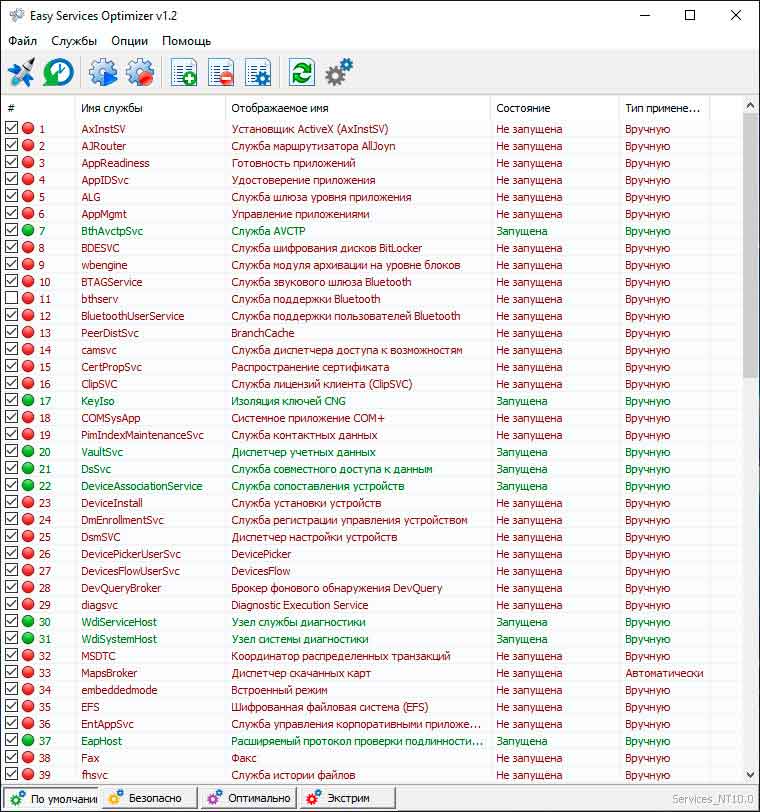Uncheck the AxInstSV service checkbox
This screenshot has height=812, width=760.
coord(11,128)
